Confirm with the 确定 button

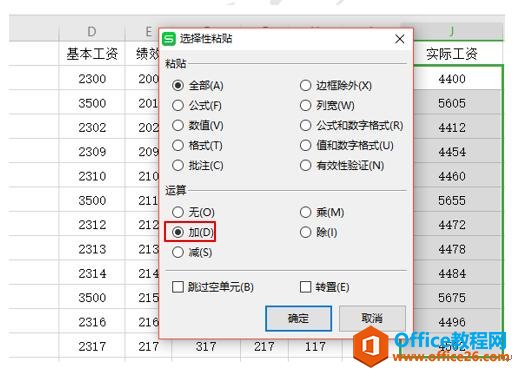pos(298,318)
